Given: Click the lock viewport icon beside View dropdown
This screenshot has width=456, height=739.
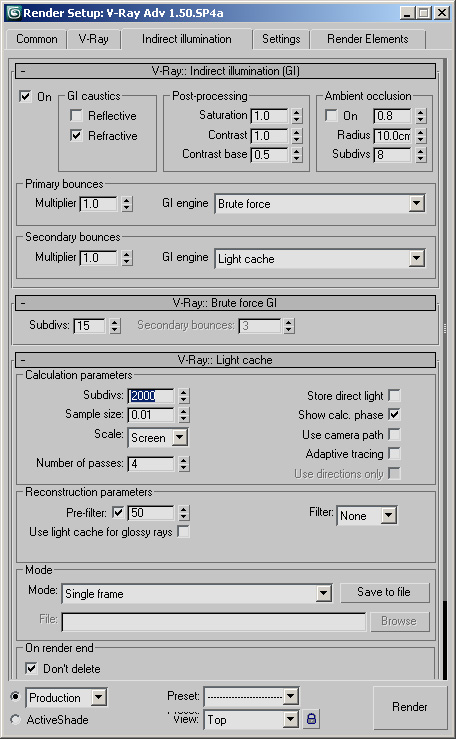Looking at the screenshot, I should (x=311, y=718).
